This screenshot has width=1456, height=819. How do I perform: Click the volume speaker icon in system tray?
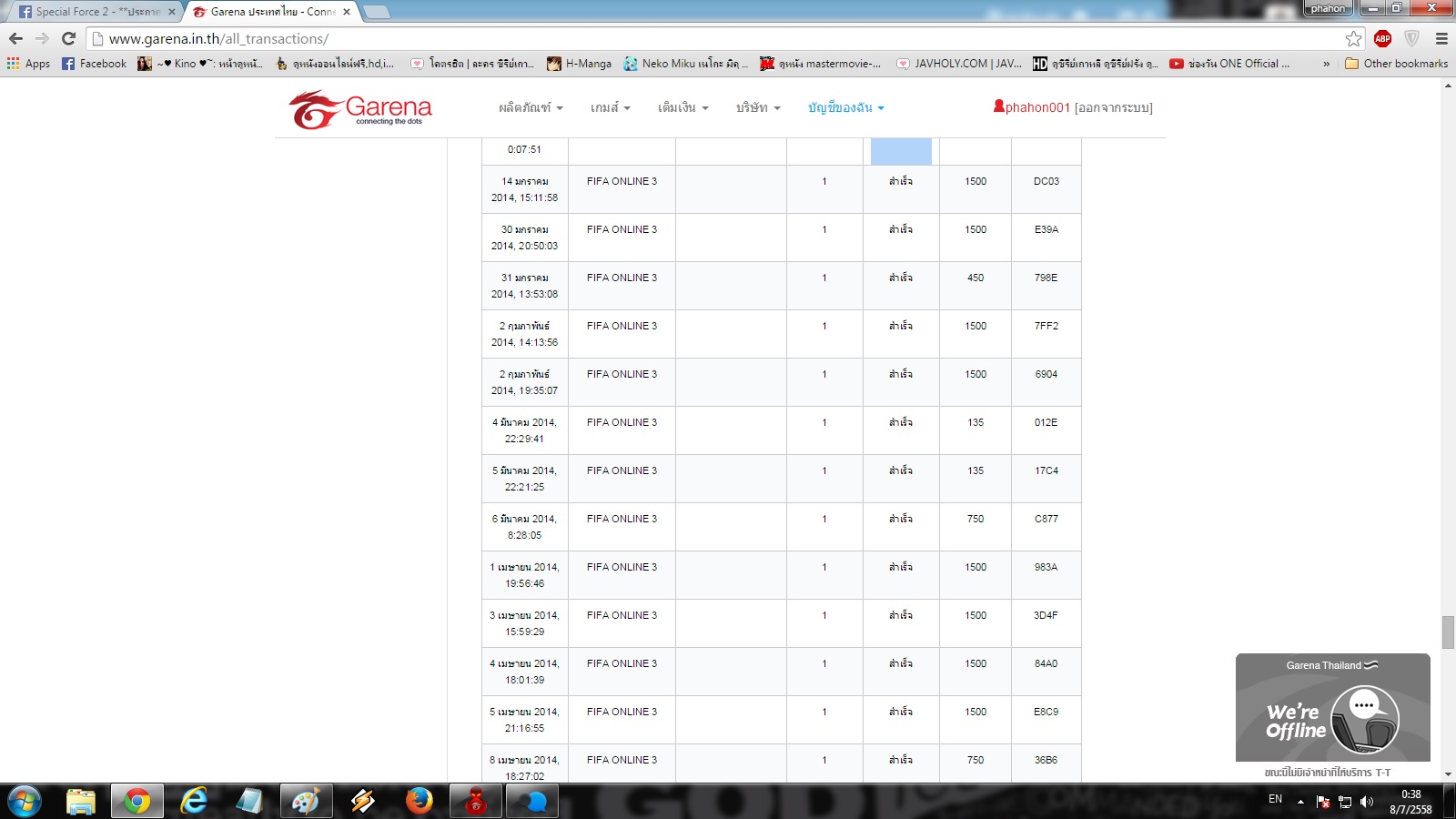pos(1367,802)
